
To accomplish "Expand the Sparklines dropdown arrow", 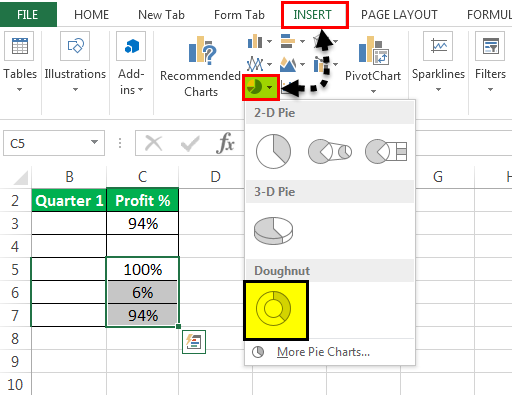I will coord(438,89).
